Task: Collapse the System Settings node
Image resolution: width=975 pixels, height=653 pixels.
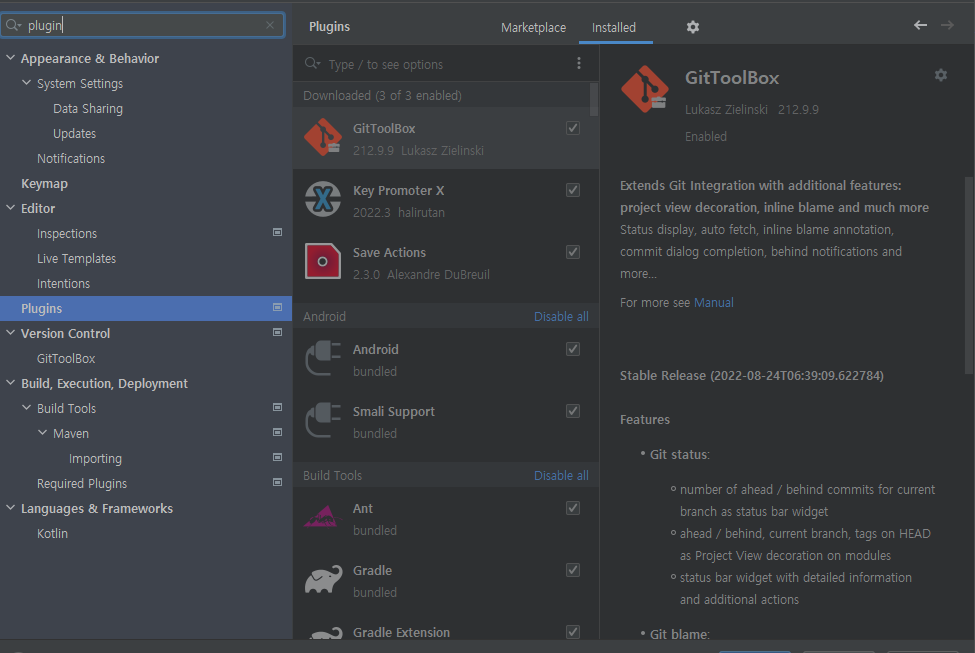Action: click(x=27, y=83)
